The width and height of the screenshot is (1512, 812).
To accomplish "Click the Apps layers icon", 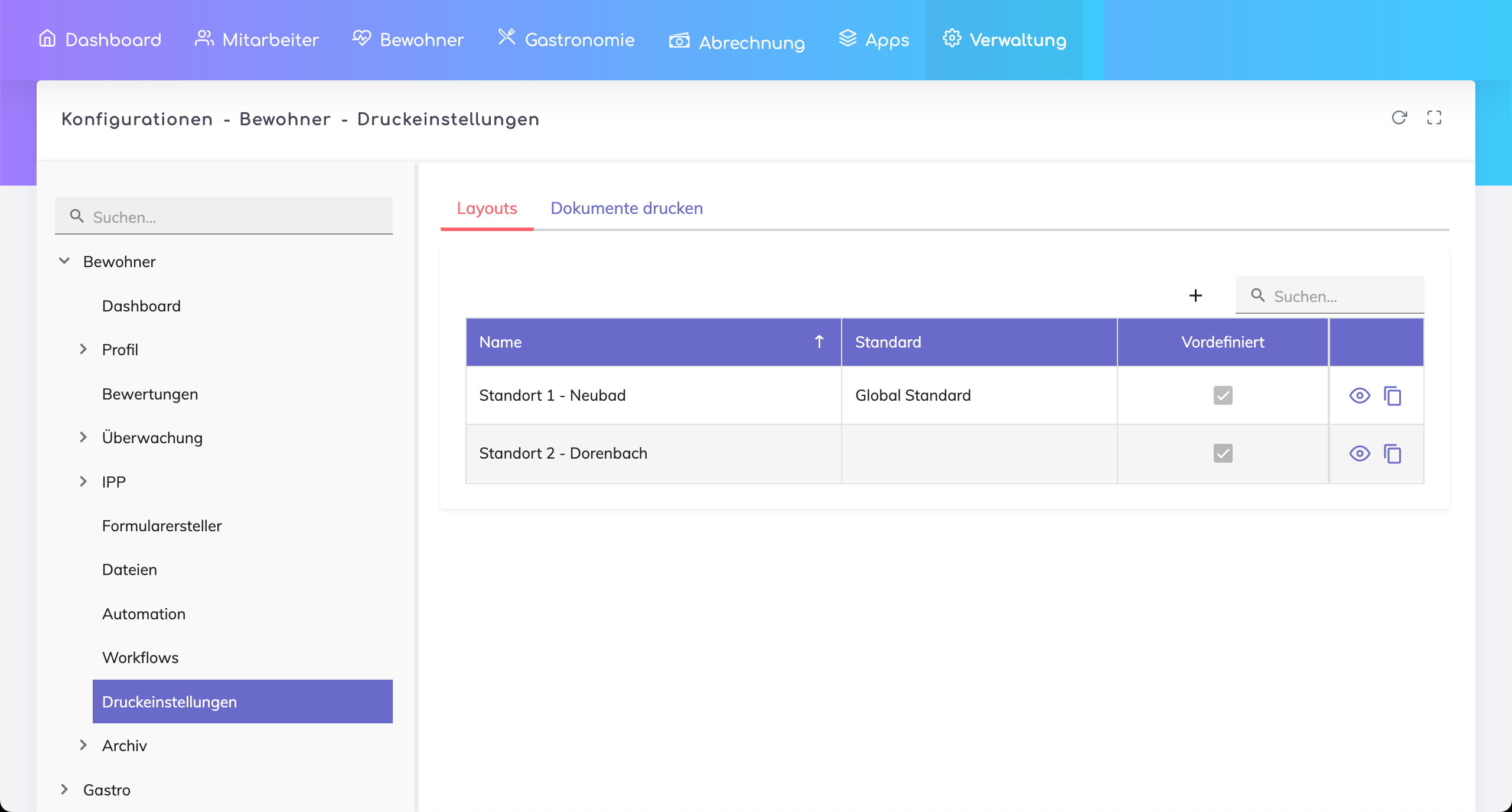I will coord(847,38).
